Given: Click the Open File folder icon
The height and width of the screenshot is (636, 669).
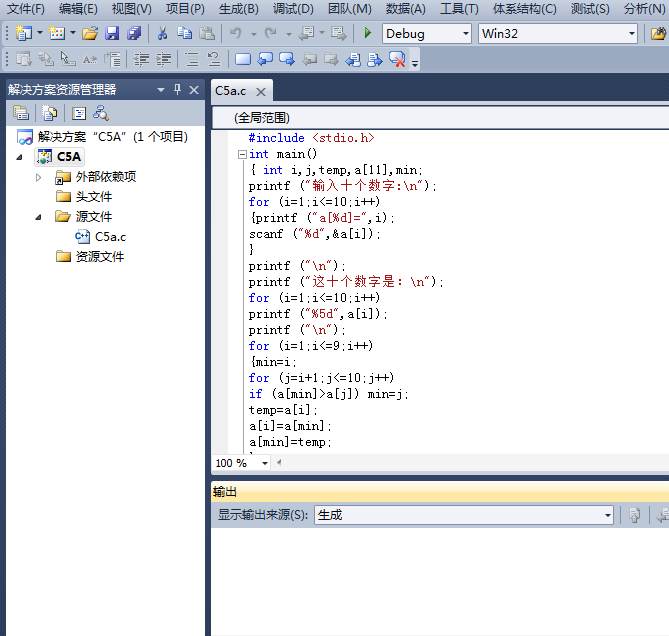Looking at the screenshot, I should pos(90,33).
